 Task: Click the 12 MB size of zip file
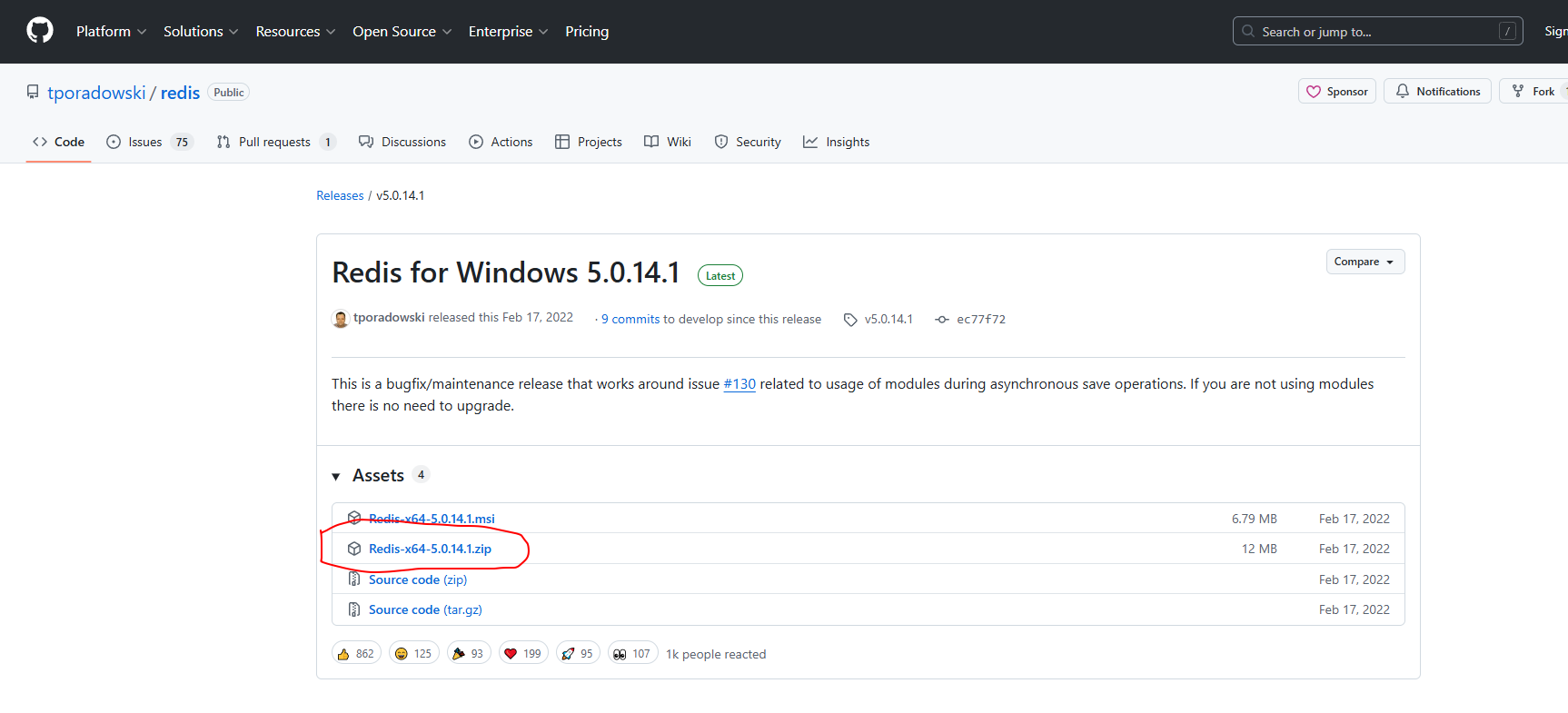[1259, 549]
